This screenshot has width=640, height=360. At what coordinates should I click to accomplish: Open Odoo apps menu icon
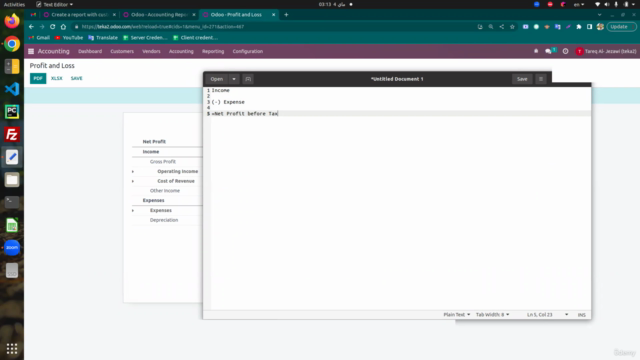(31, 51)
